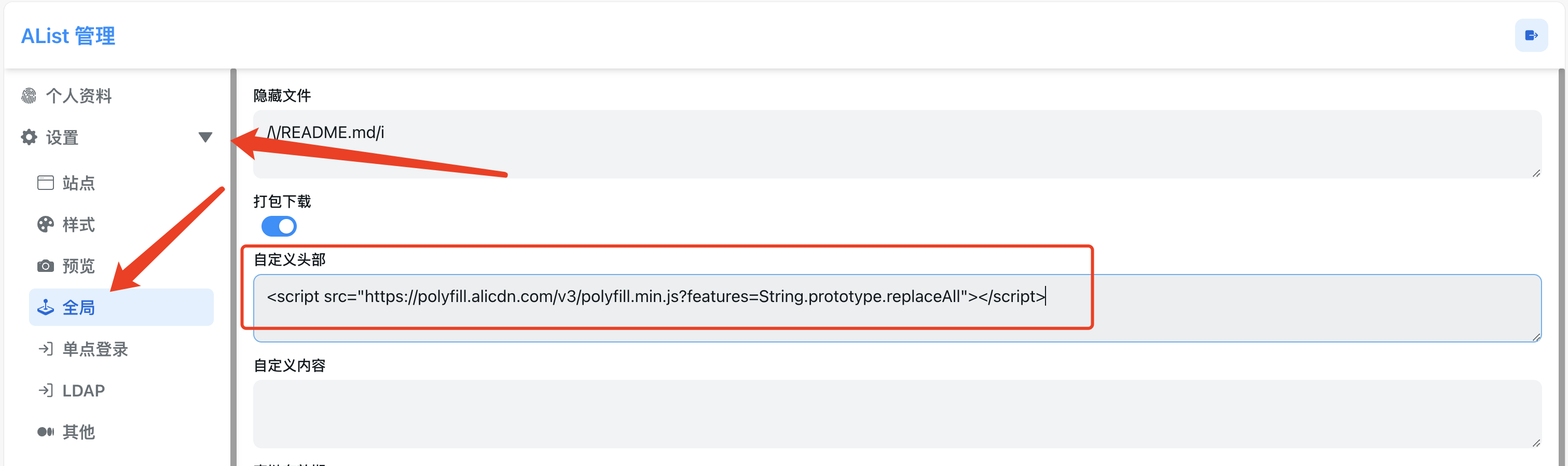Click the icon beside 其他
The image size is (1568, 466).
(x=46, y=432)
